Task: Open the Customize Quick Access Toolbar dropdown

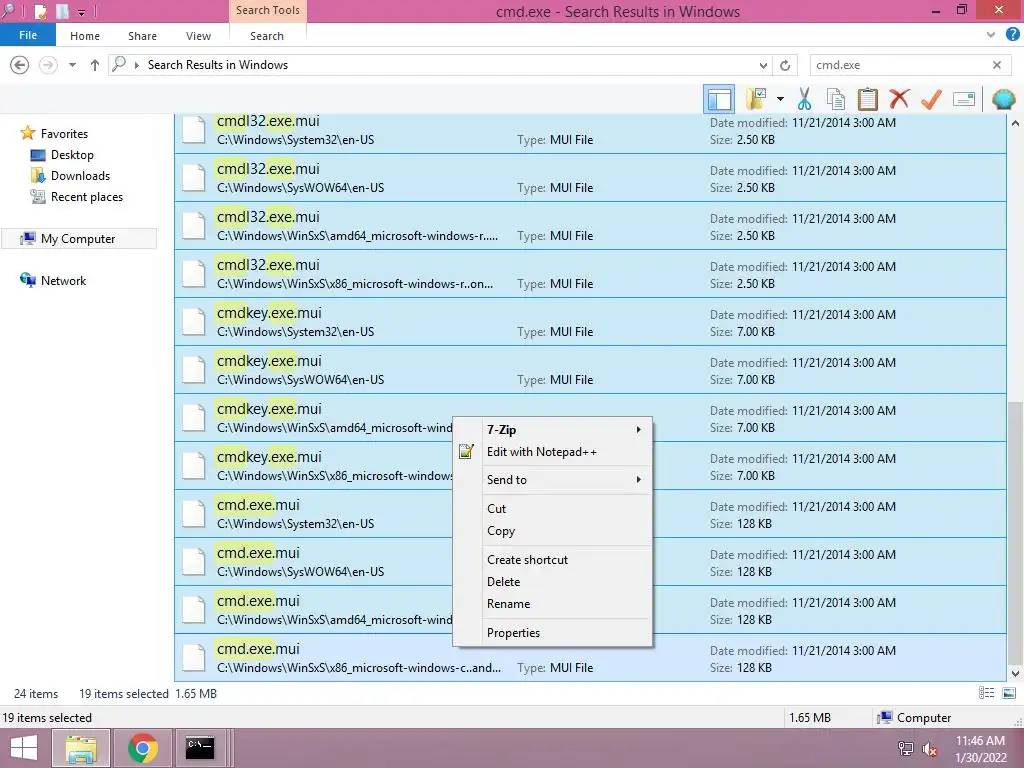Action: pos(81,12)
